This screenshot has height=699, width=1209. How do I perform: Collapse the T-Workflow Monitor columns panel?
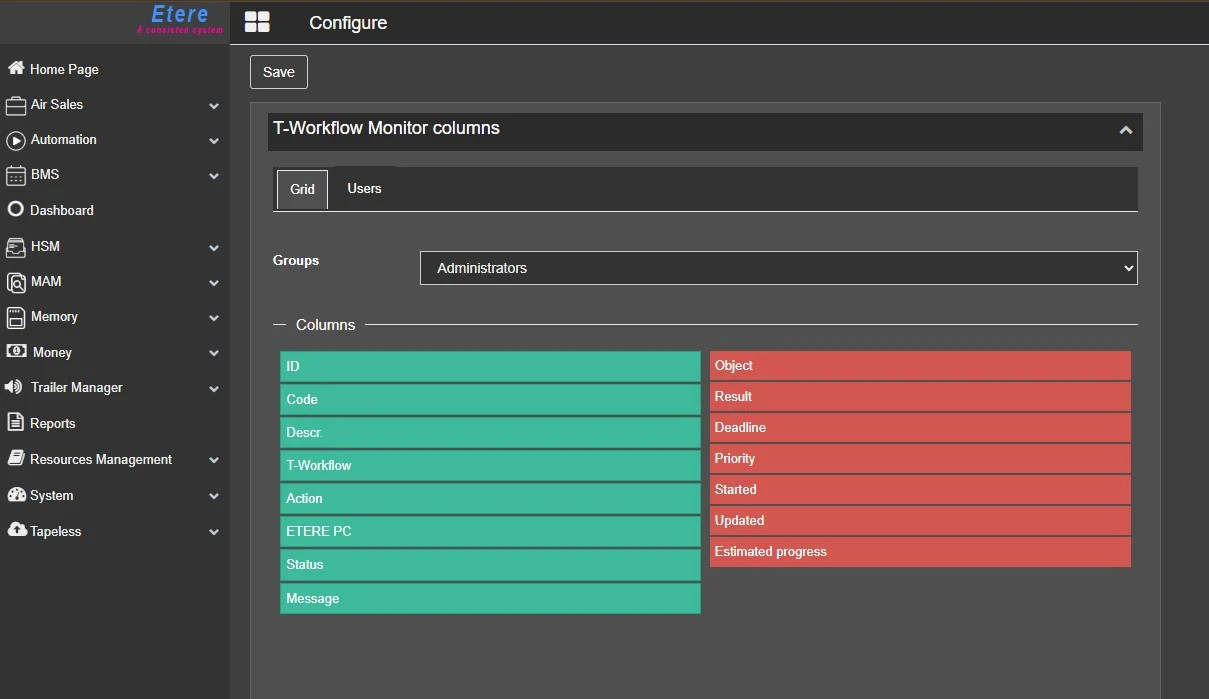pos(1125,130)
